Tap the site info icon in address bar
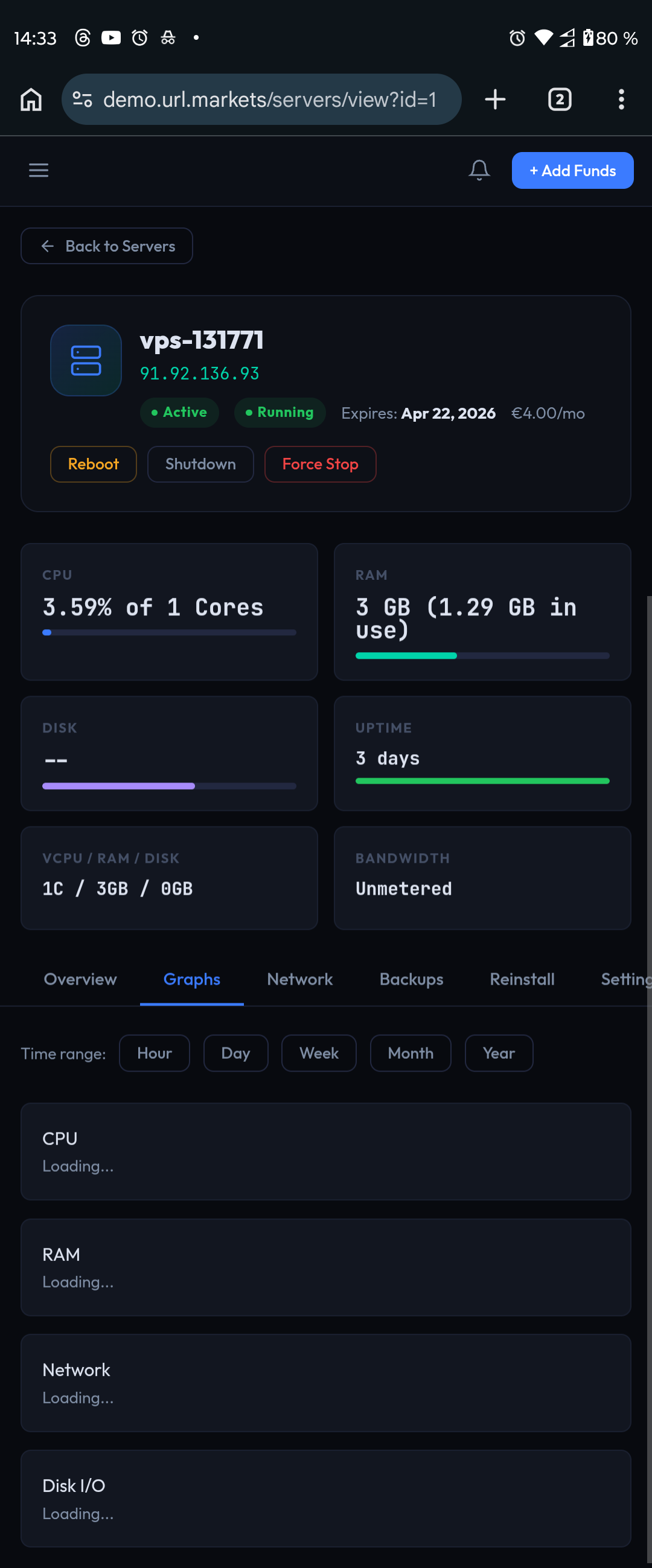652x1568 pixels. click(x=82, y=99)
